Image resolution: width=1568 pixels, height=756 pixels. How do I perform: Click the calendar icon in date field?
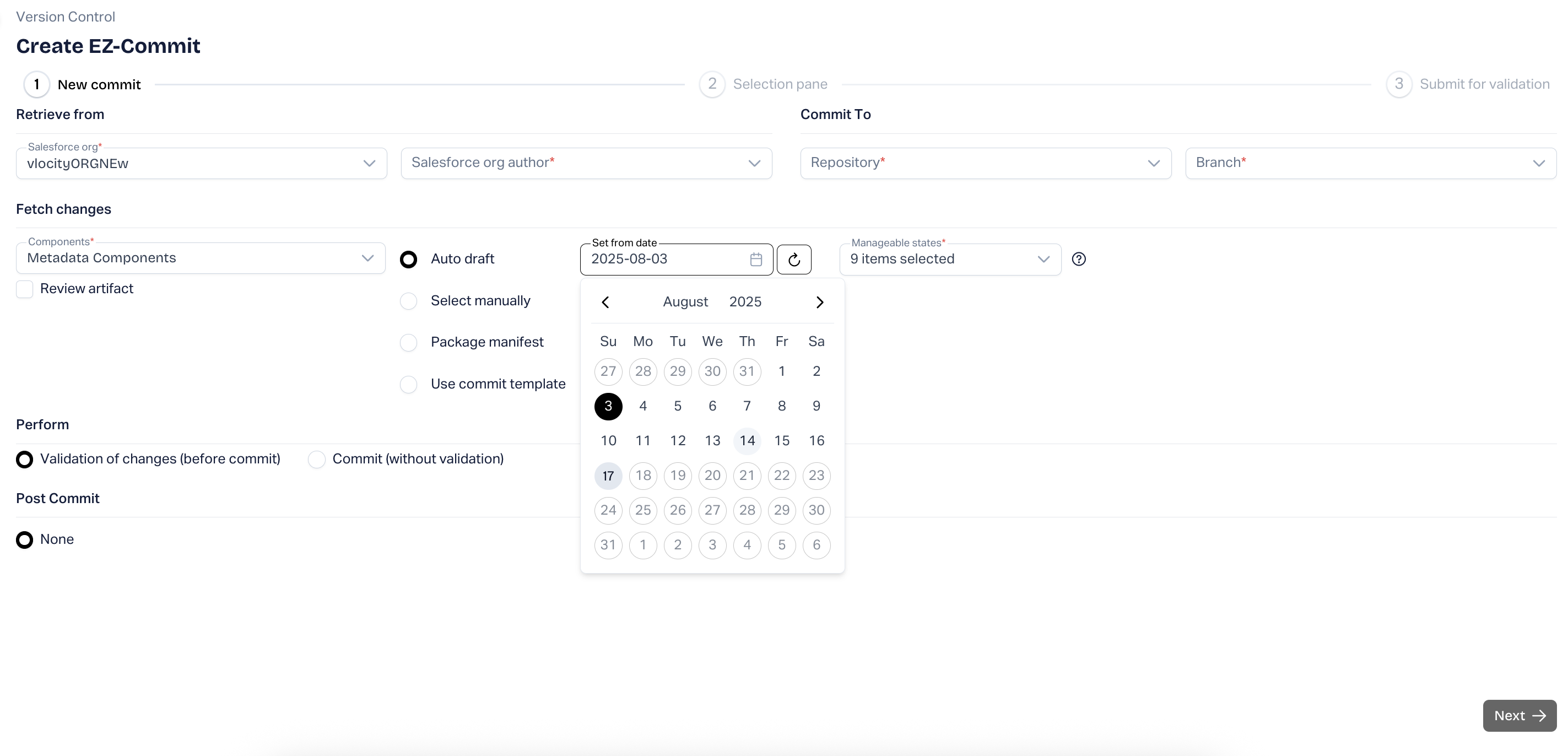pos(755,260)
